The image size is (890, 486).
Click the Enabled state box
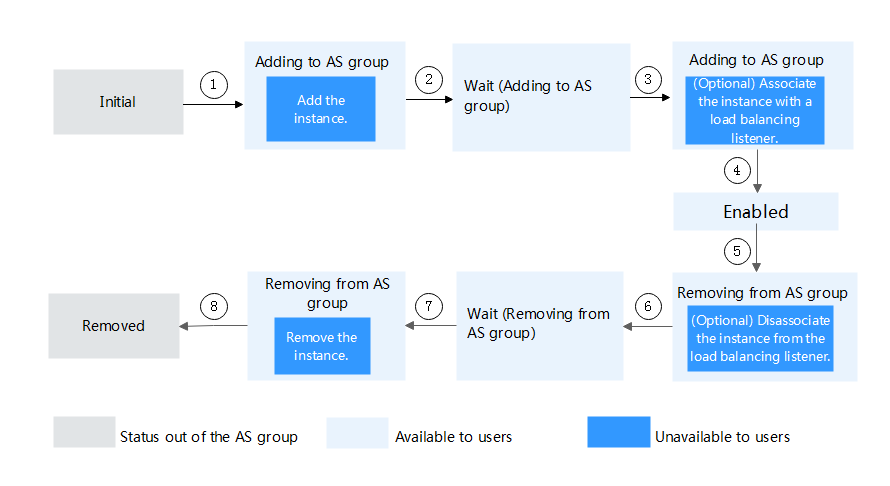(x=755, y=211)
